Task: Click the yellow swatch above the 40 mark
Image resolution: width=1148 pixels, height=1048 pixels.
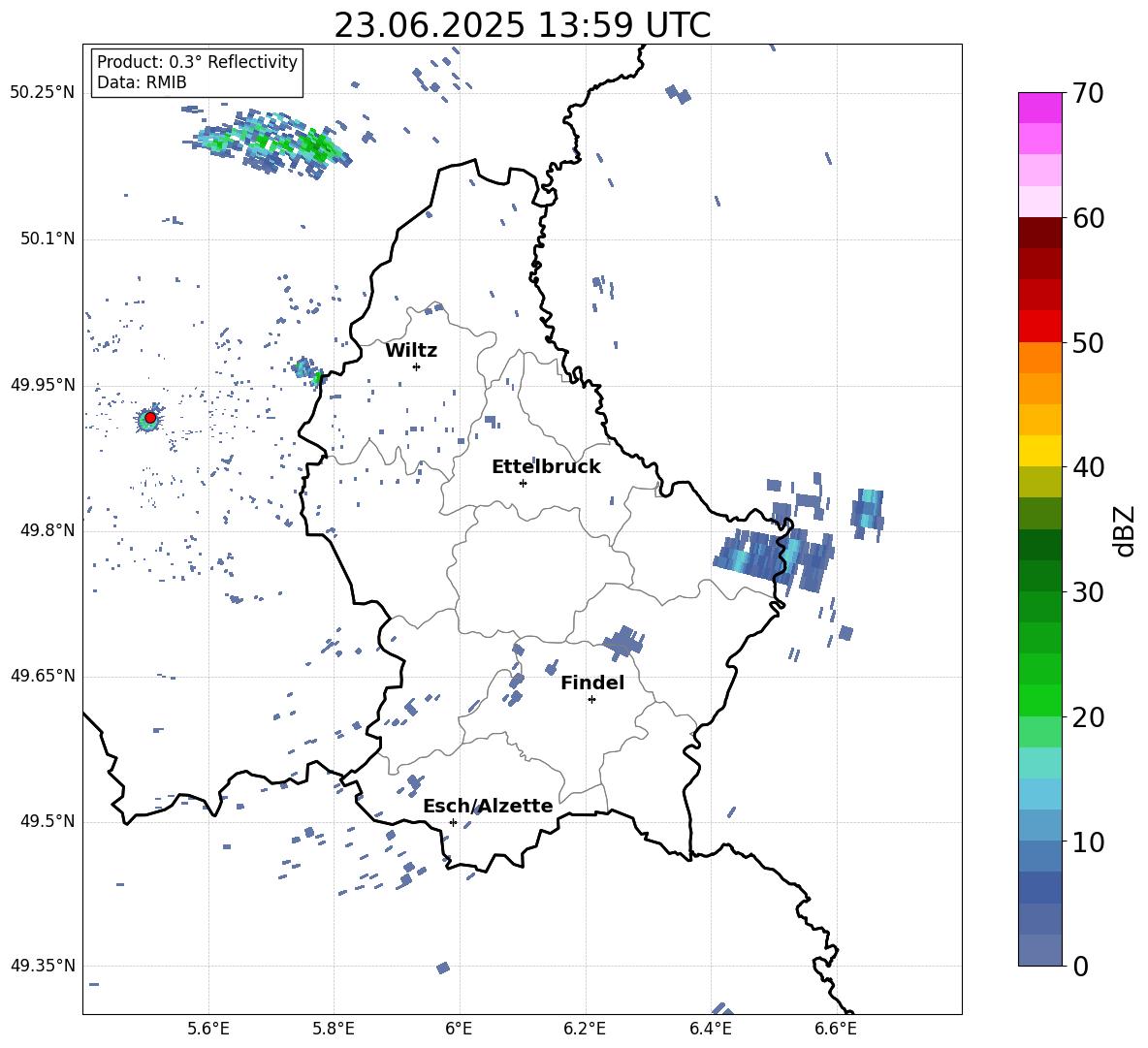Action: pyautogui.click(x=1039, y=451)
